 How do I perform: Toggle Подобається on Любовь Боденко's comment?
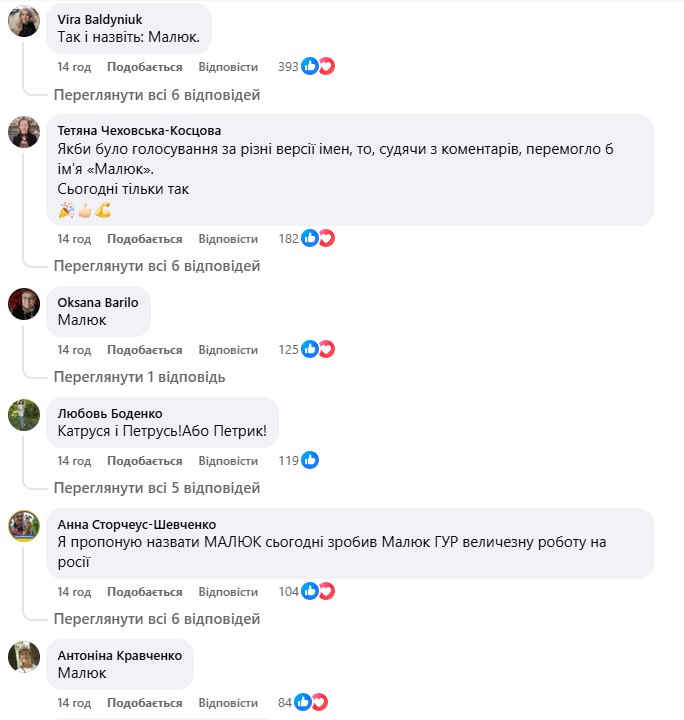(145, 461)
